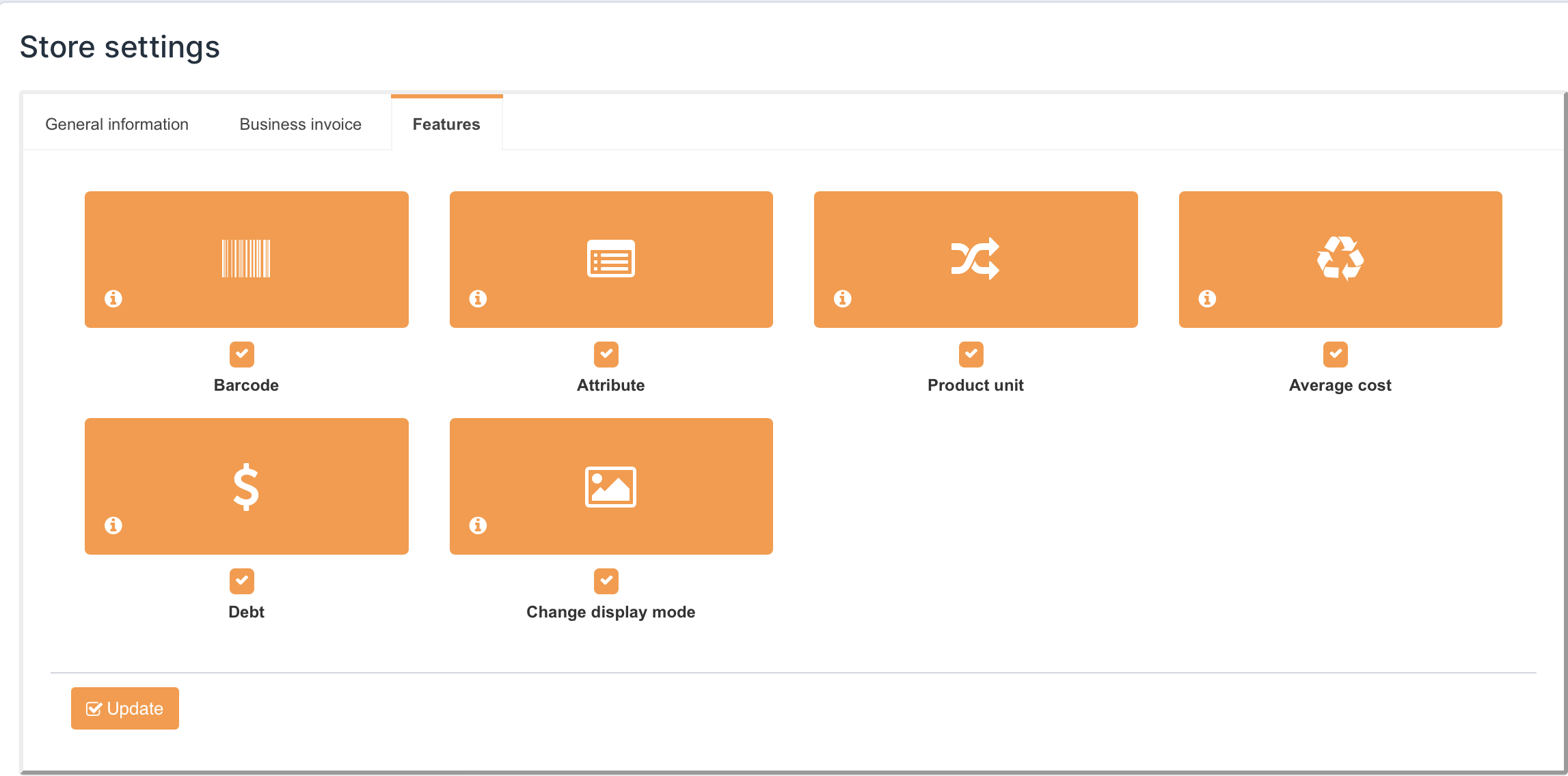Open info icon on Barcode tile

(113, 299)
